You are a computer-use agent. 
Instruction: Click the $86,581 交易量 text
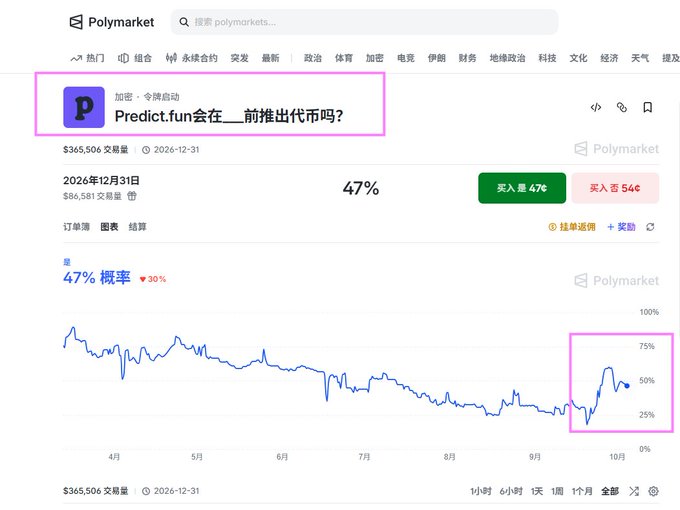coord(92,196)
